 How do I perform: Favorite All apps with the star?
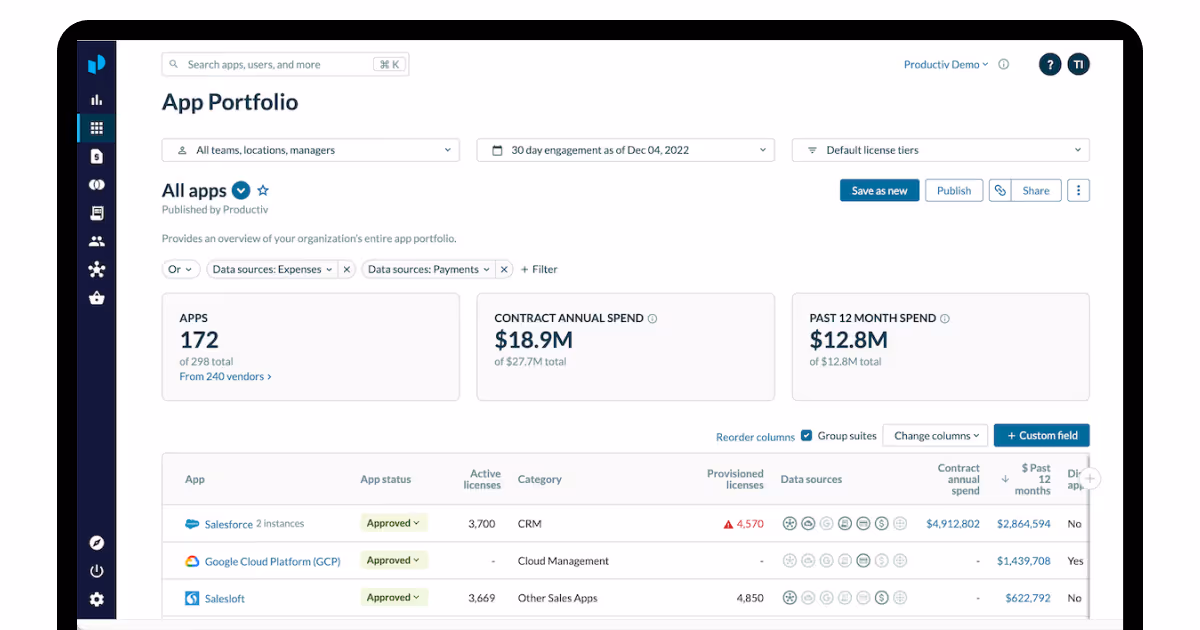[x=263, y=190]
